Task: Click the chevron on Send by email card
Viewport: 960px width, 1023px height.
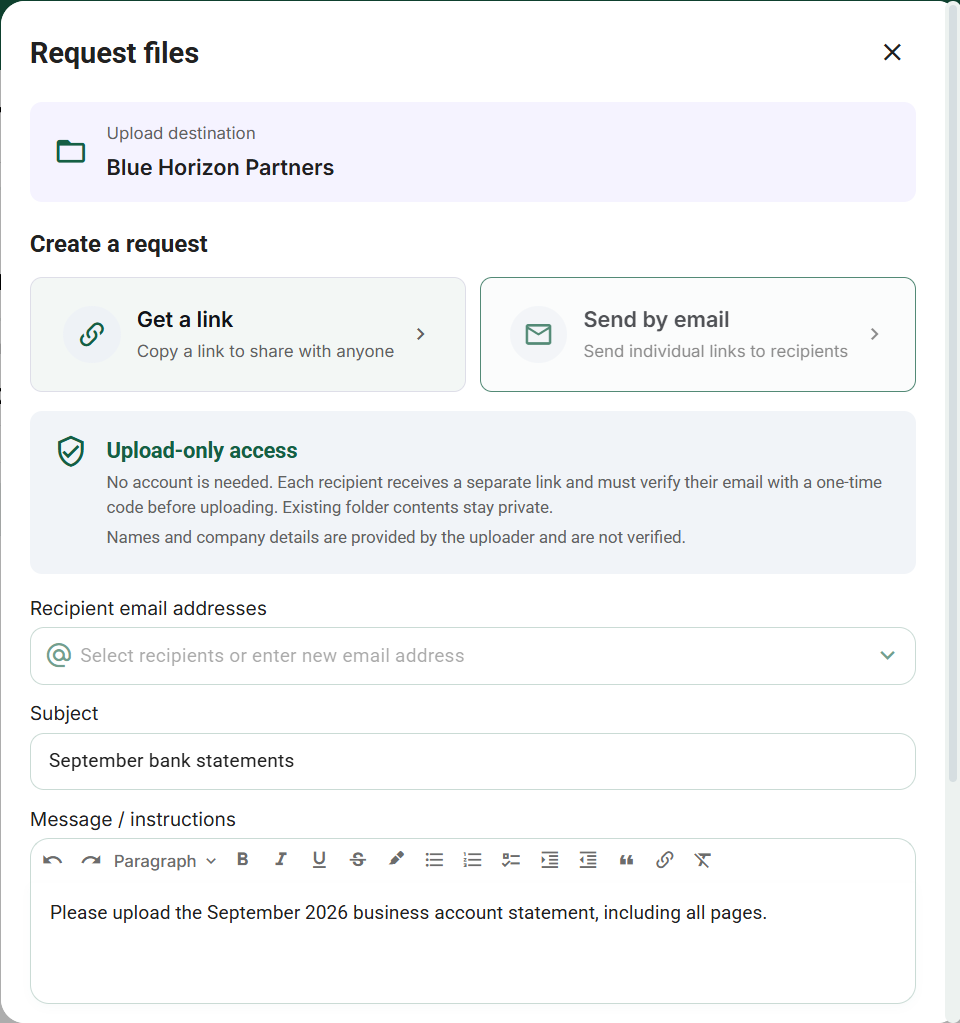Action: point(875,334)
